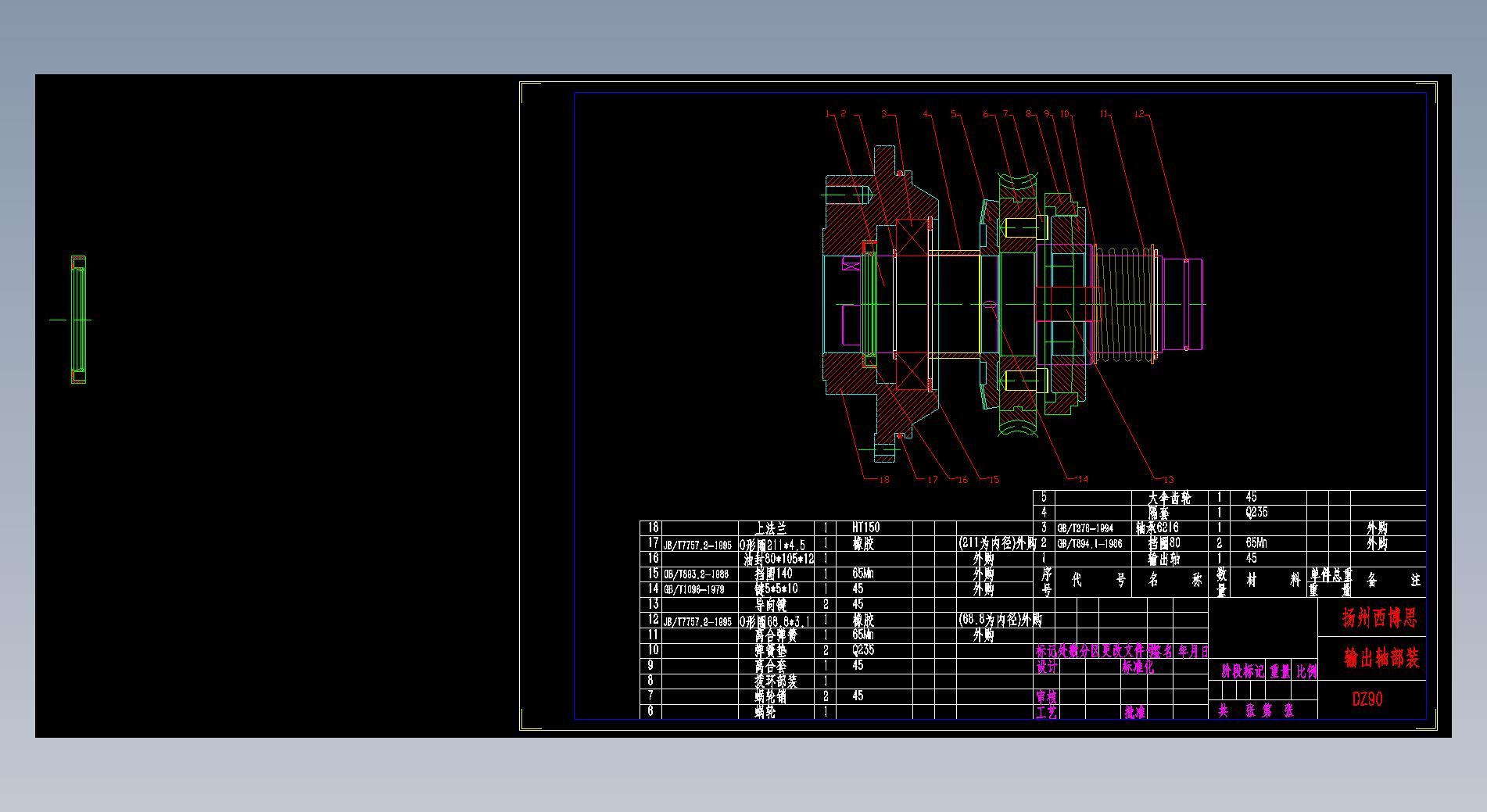
Task: Click balloon number 16 below the drawing
Action: click(962, 480)
